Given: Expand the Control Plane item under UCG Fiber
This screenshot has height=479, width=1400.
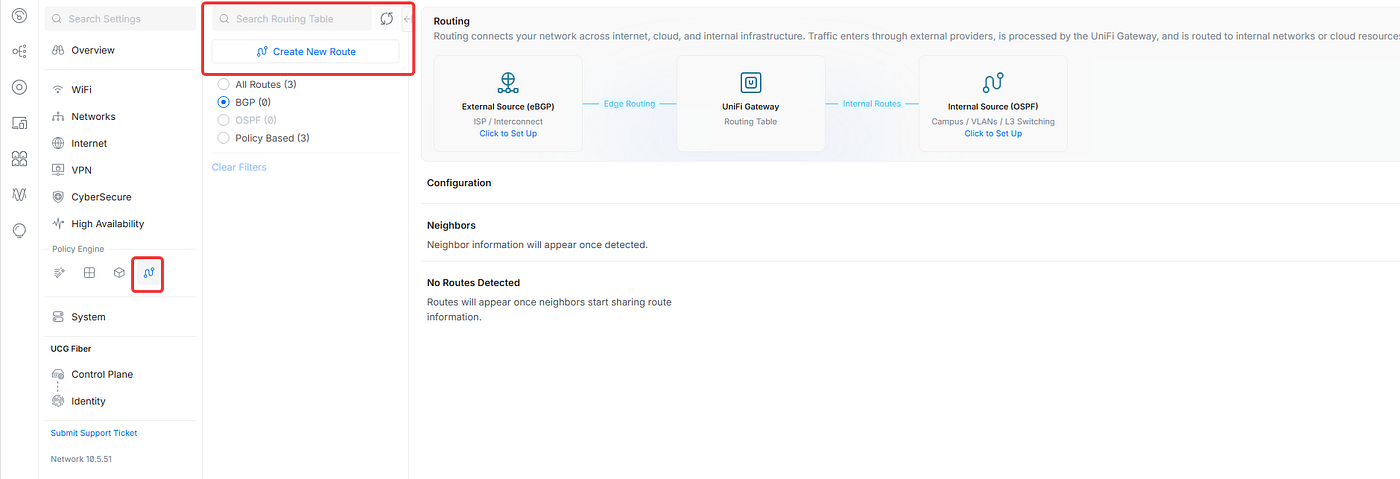Looking at the screenshot, I should click(102, 374).
